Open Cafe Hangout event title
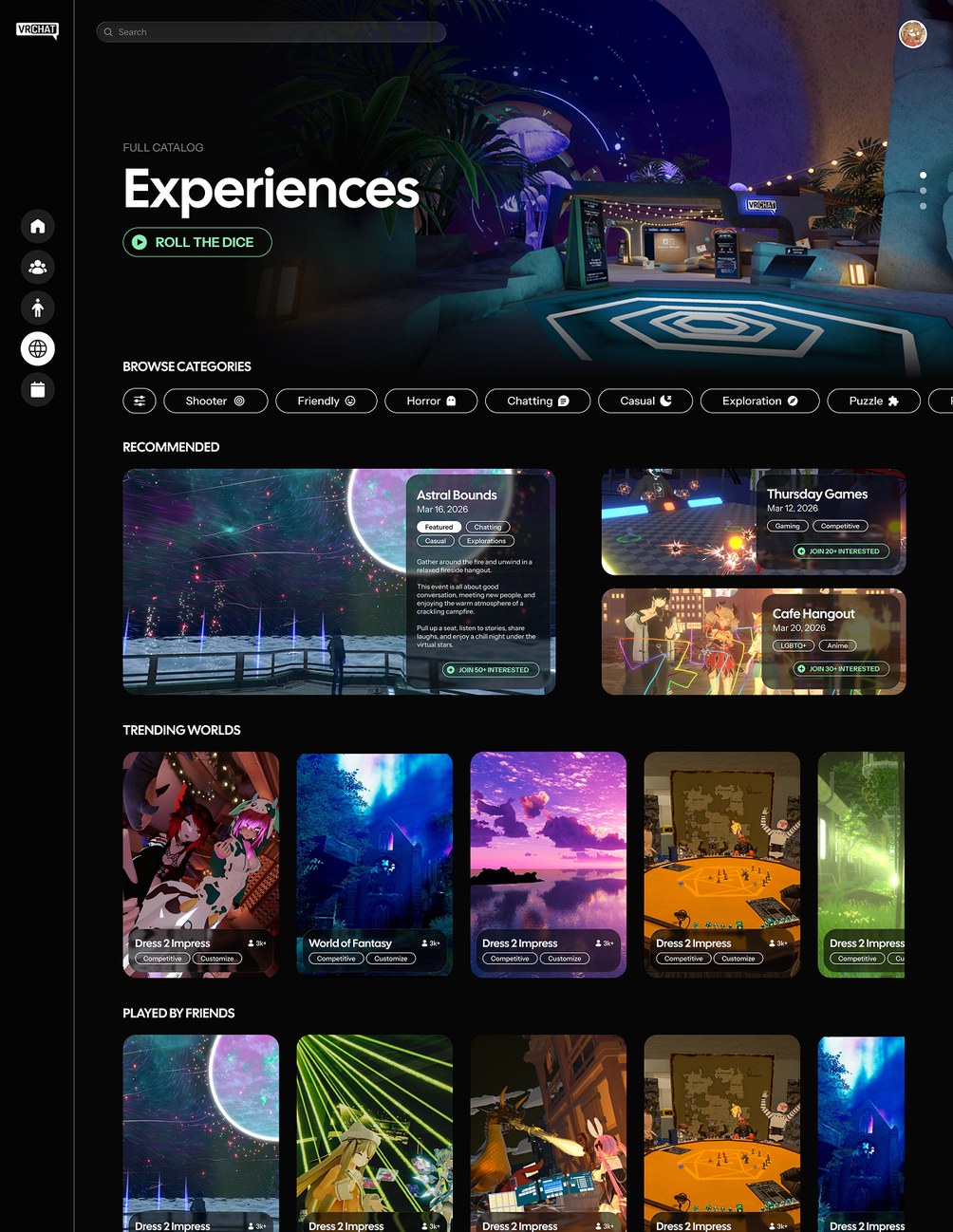Screen dimensions: 953x1232 [813, 613]
